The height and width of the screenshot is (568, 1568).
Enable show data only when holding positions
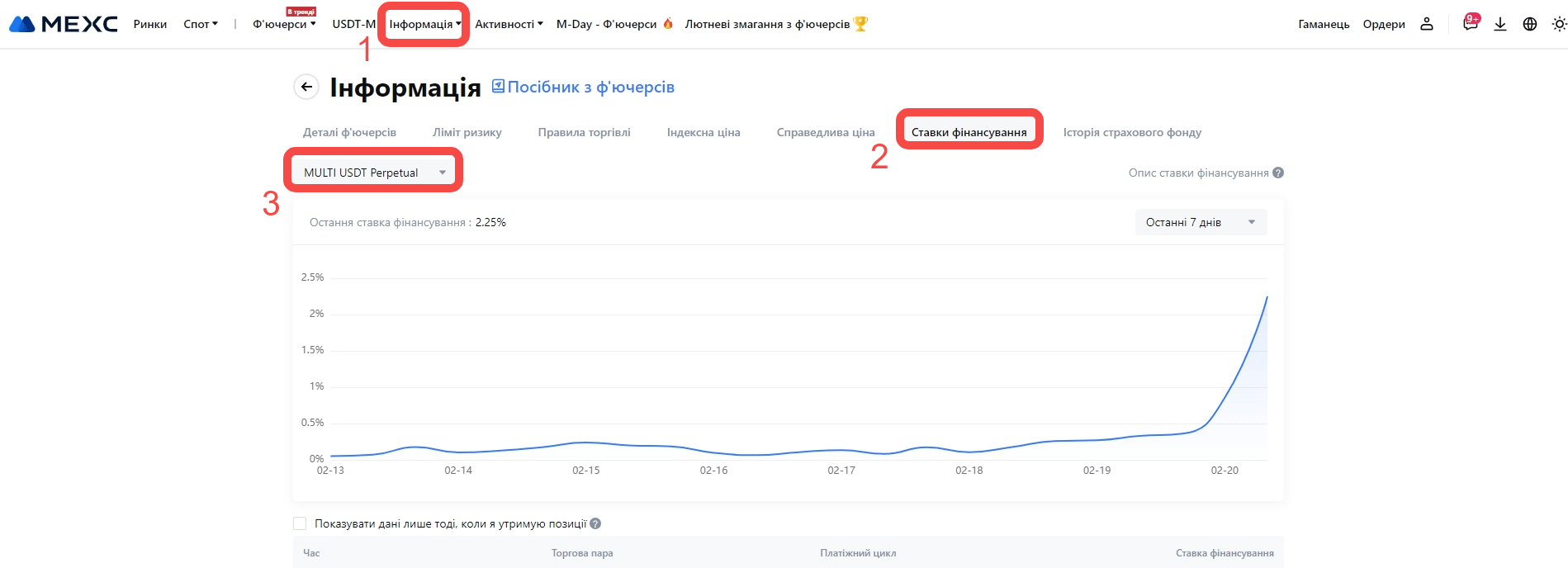(300, 523)
